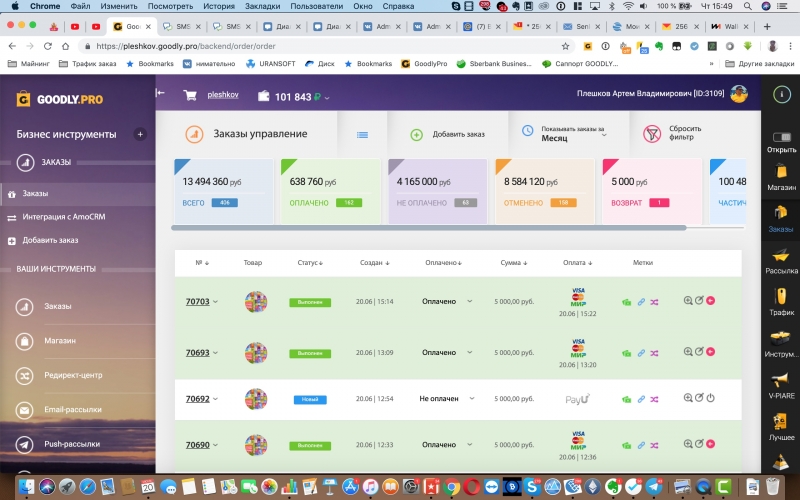Screen dimensions: 800x500
Task: Open the pleshkov shop link
Action: 223,94
